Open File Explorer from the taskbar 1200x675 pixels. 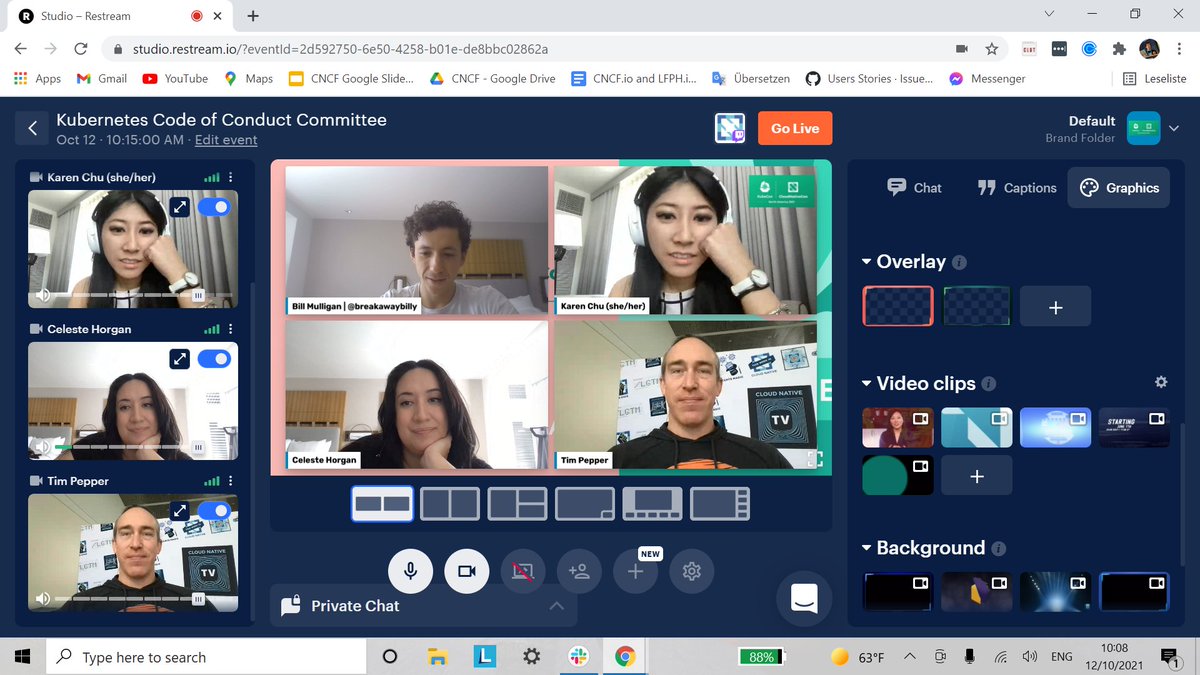click(x=437, y=657)
